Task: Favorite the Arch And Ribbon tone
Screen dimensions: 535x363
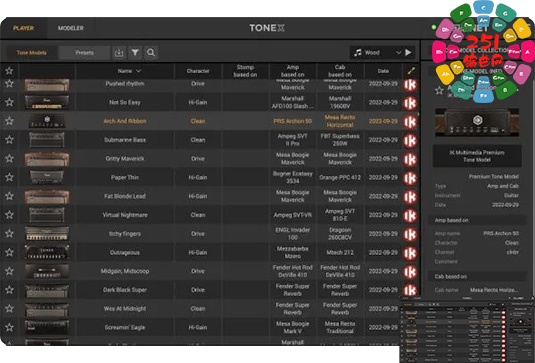Action: 9,121
